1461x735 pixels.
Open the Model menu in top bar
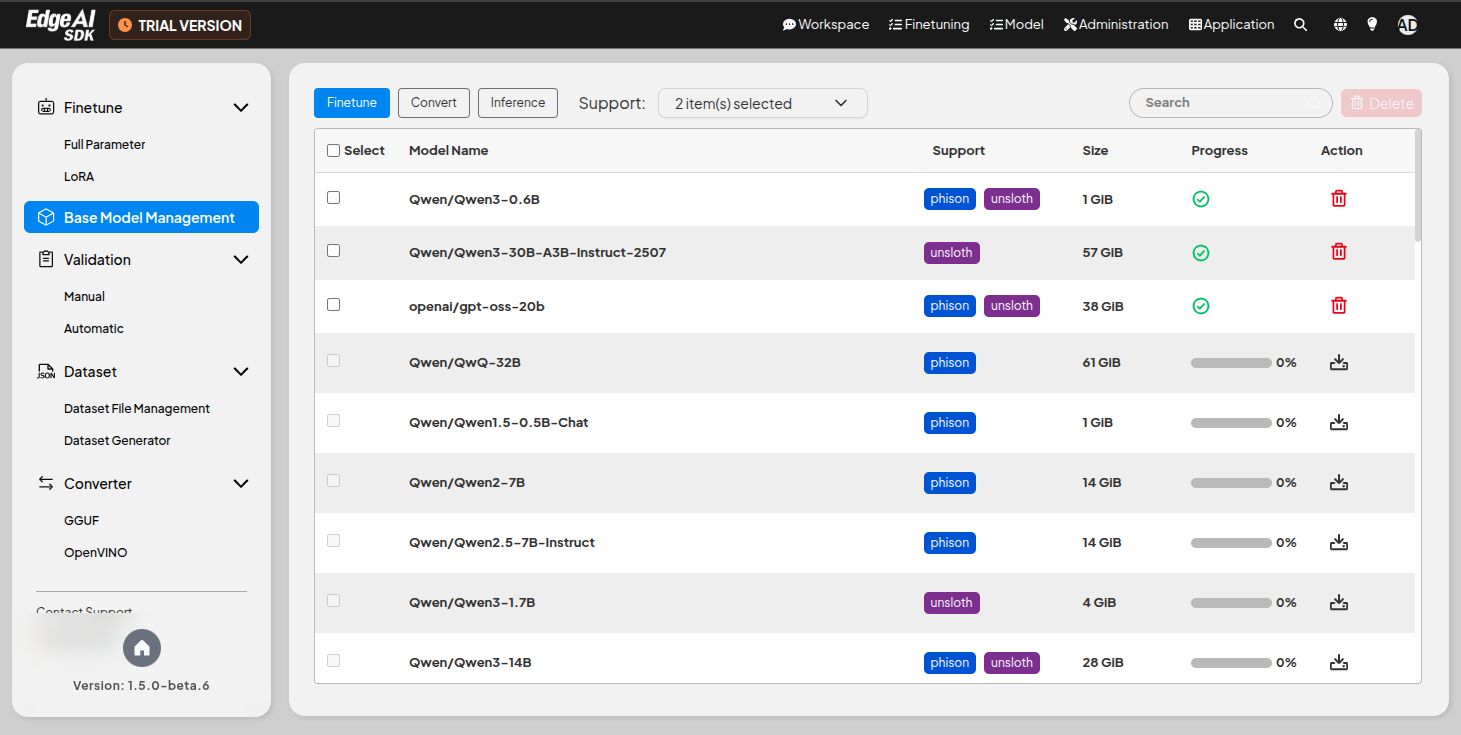(x=1016, y=25)
